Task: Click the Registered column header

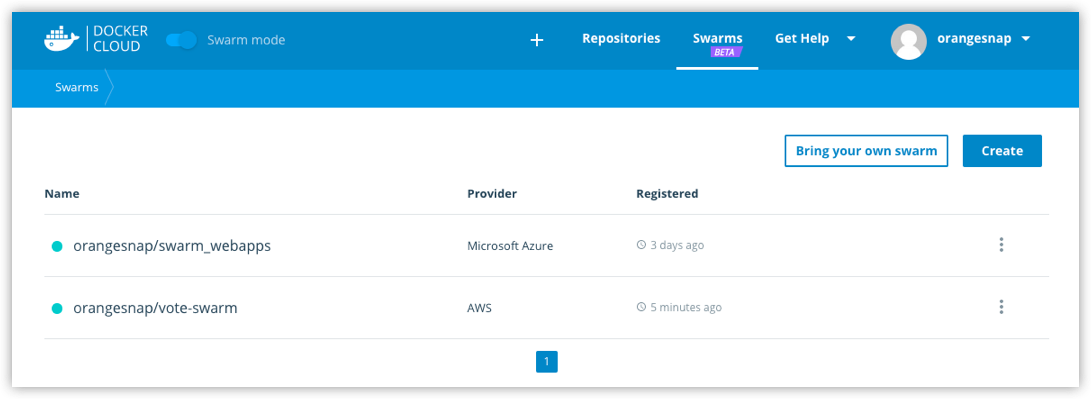Action: click(x=667, y=194)
